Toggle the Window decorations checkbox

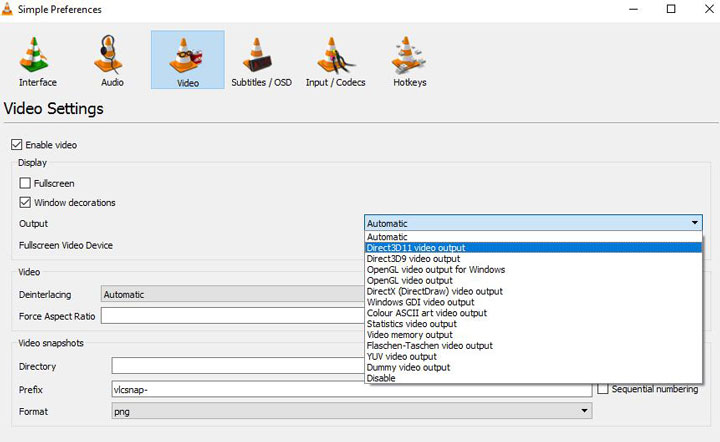(x=25, y=202)
